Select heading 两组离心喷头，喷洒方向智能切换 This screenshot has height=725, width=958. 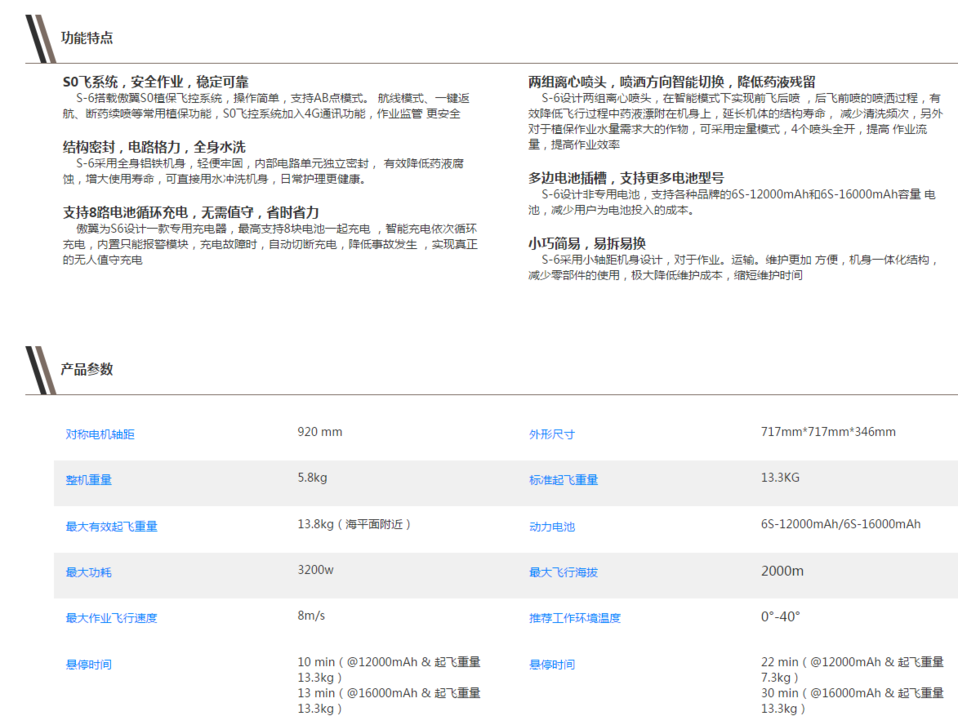pos(626,82)
